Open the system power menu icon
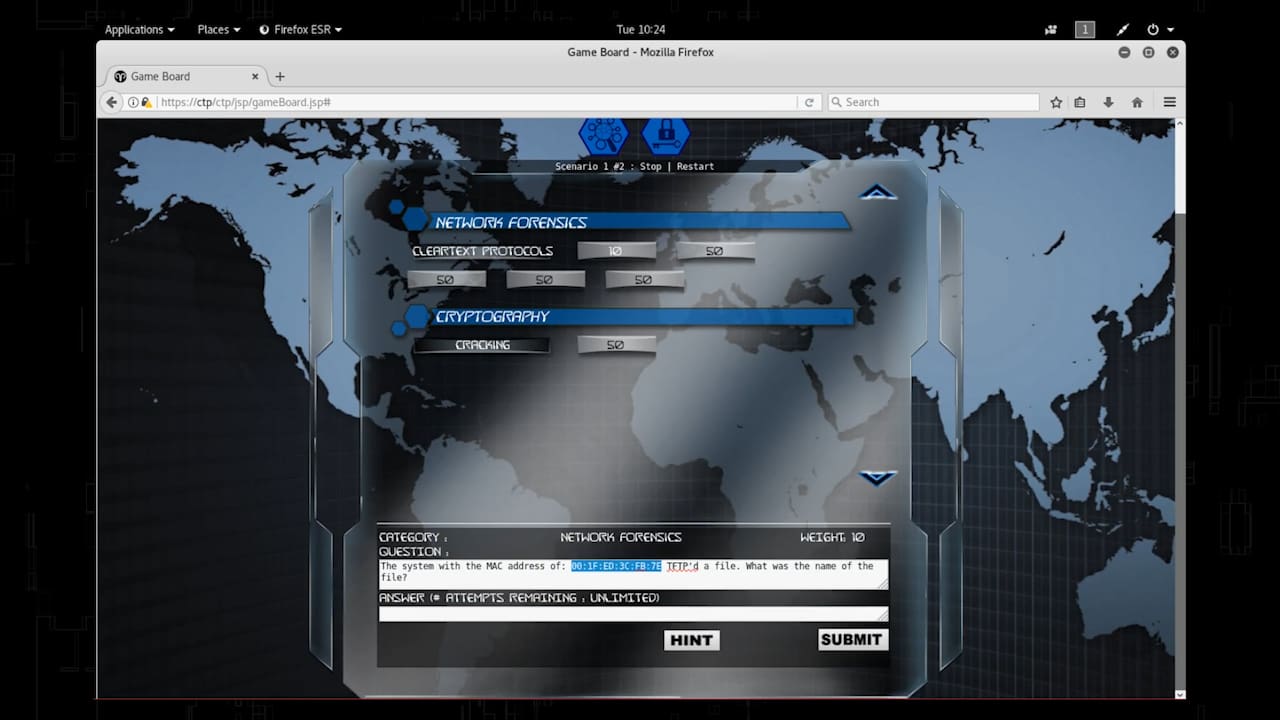1280x720 pixels. [x=1155, y=29]
